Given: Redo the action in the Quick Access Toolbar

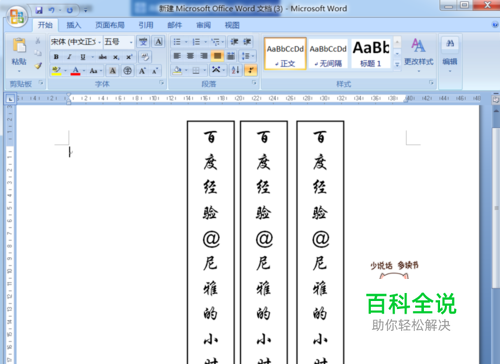Looking at the screenshot, I should 70,10.
